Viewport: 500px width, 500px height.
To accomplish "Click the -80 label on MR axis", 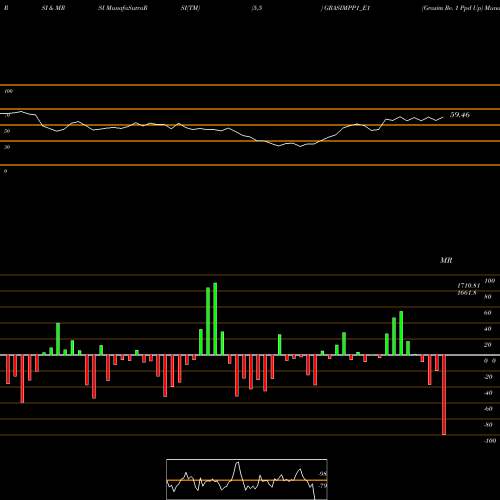I will click(x=488, y=425).
